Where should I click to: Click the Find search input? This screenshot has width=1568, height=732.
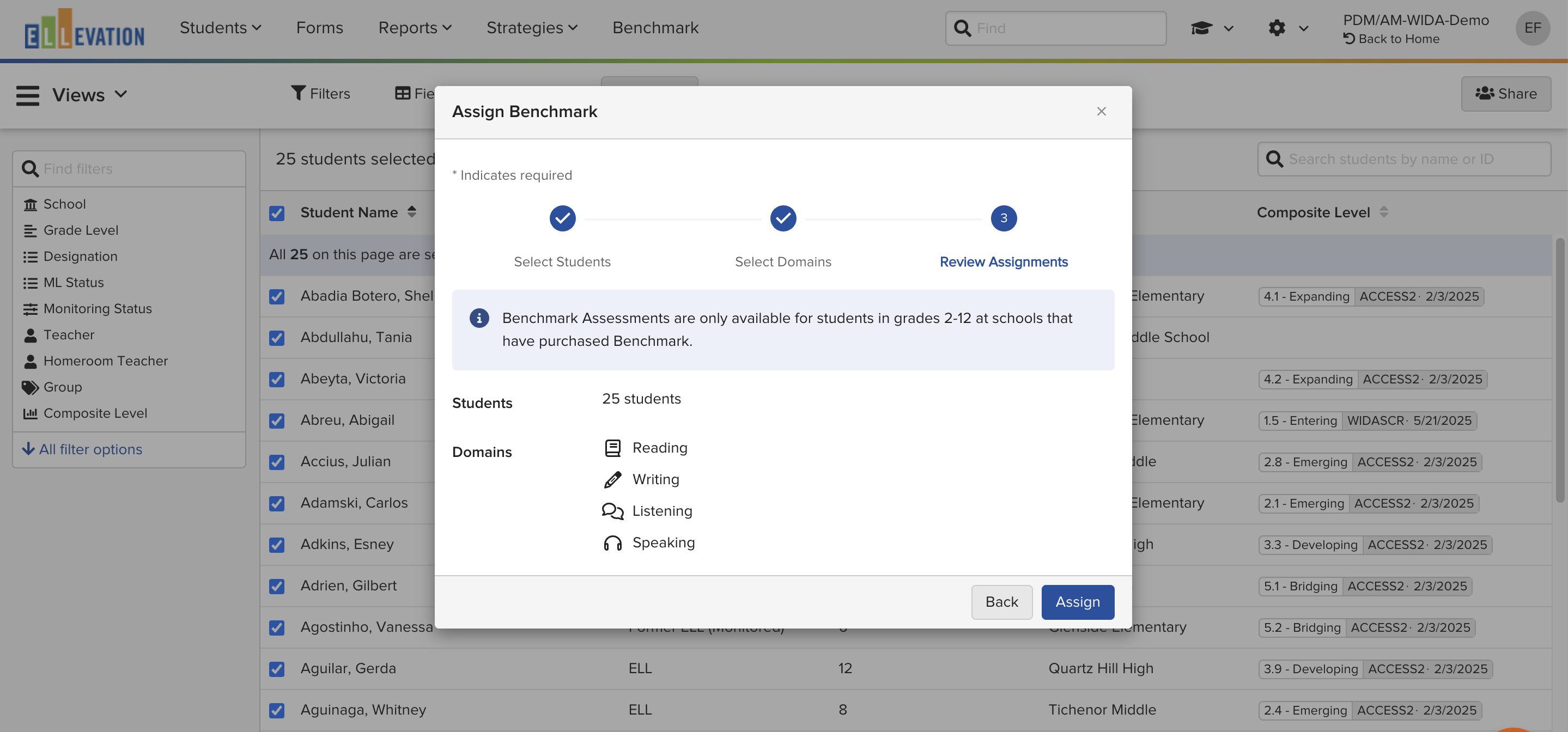coord(1055,28)
